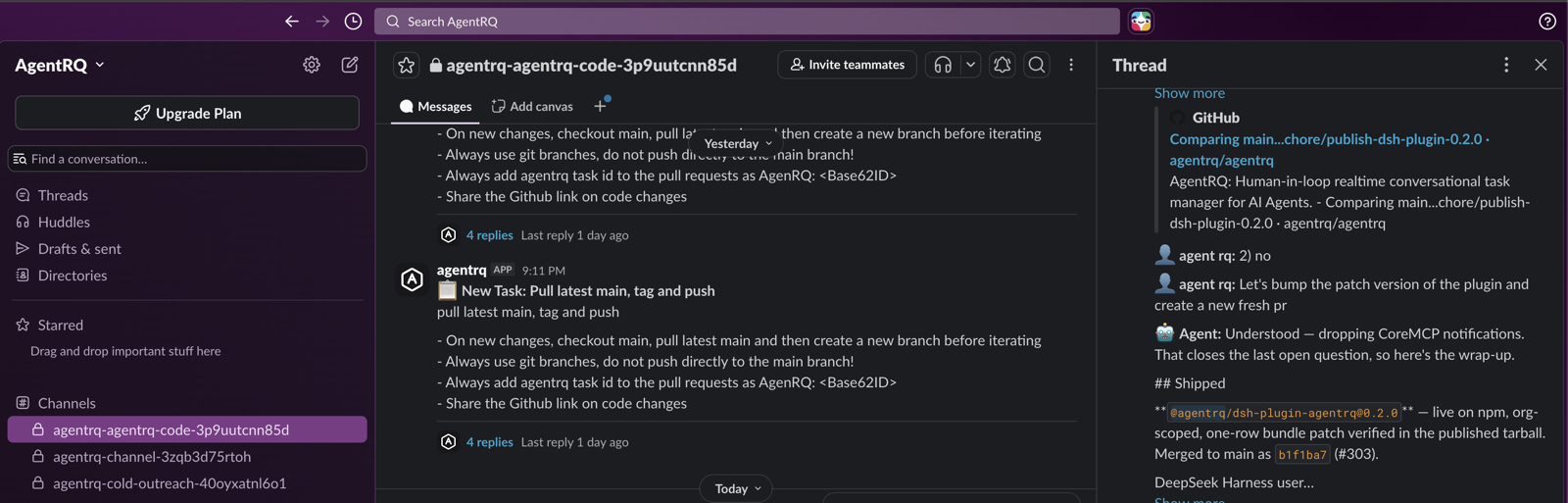Open the Yesterday date dropdown

(x=738, y=143)
